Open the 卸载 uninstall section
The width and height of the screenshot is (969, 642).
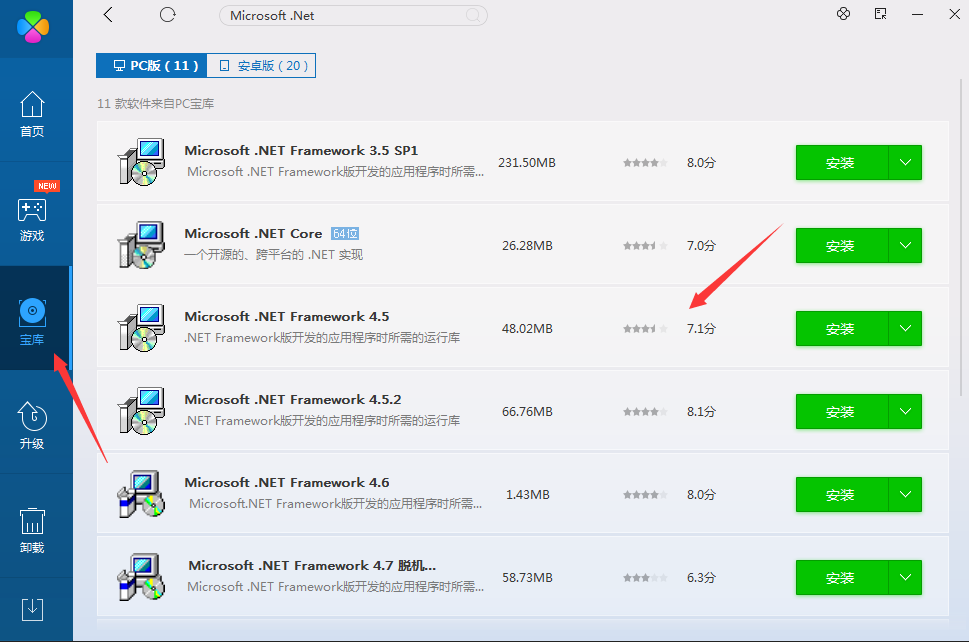[32, 529]
